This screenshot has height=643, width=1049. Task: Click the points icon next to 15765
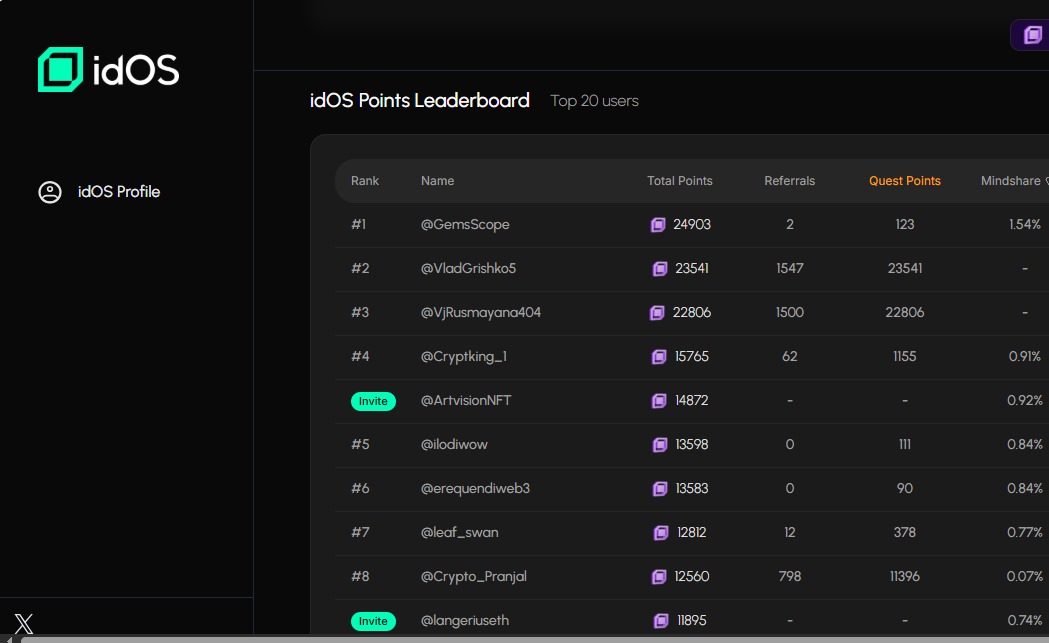point(659,357)
